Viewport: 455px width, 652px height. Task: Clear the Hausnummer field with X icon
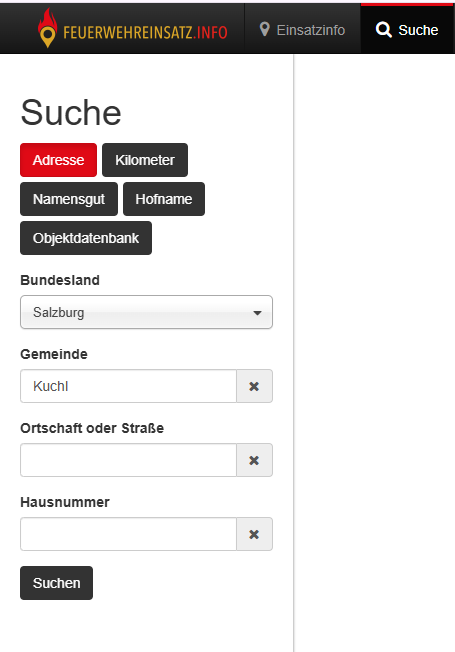pos(254,534)
